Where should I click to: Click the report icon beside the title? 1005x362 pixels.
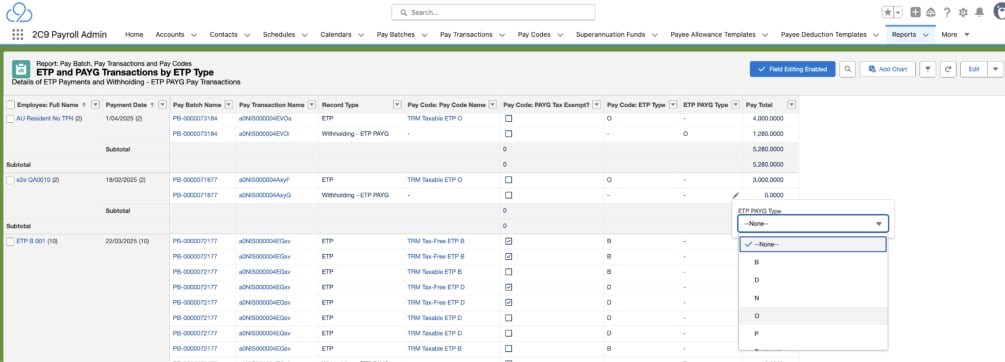(21, 69)
